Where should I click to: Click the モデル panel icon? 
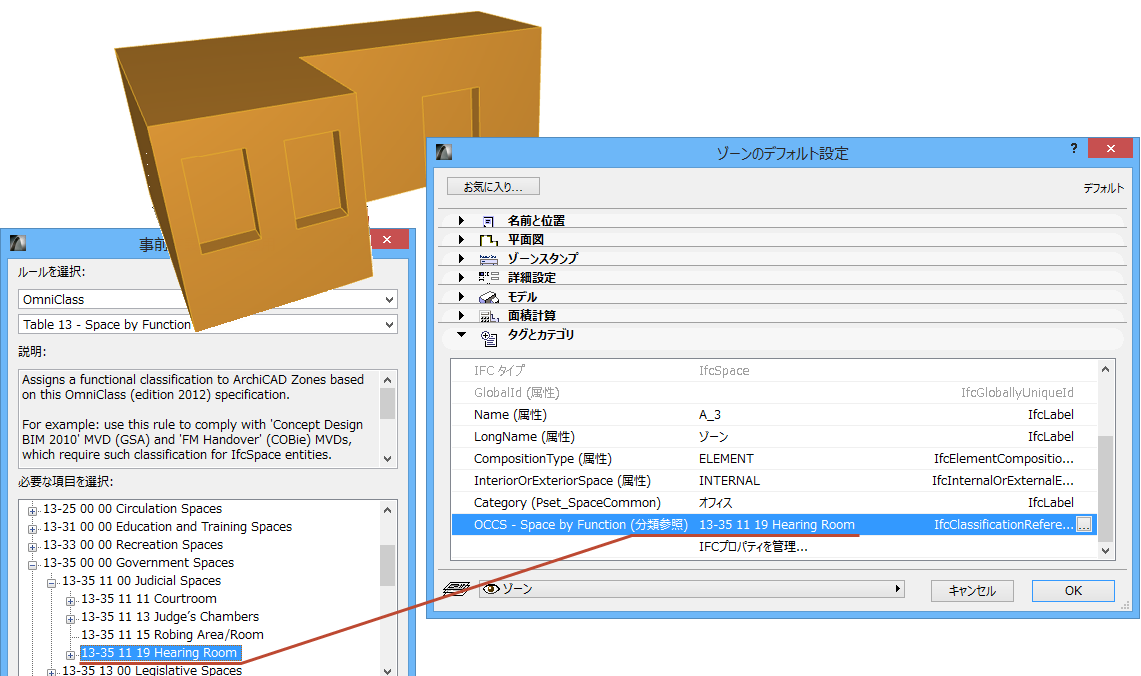[488, 297]
